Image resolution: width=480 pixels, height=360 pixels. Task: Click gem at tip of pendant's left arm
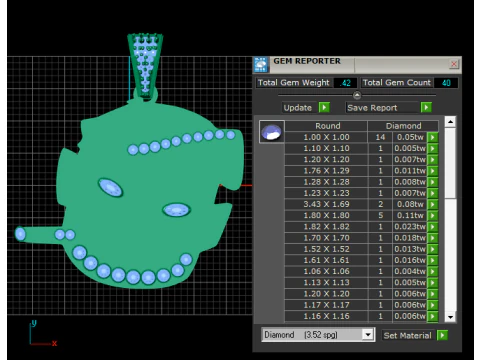coord(20,234)
